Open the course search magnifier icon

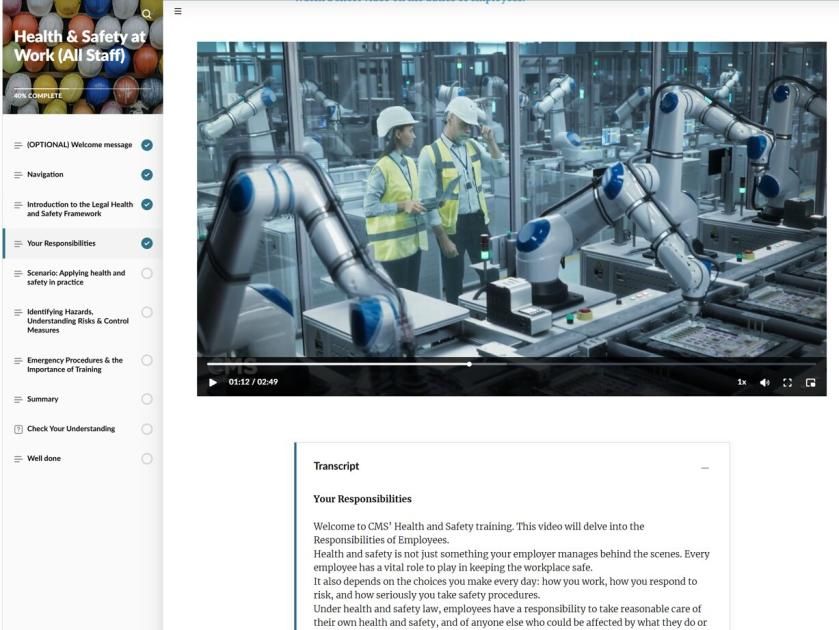click(x=147, y=14)
